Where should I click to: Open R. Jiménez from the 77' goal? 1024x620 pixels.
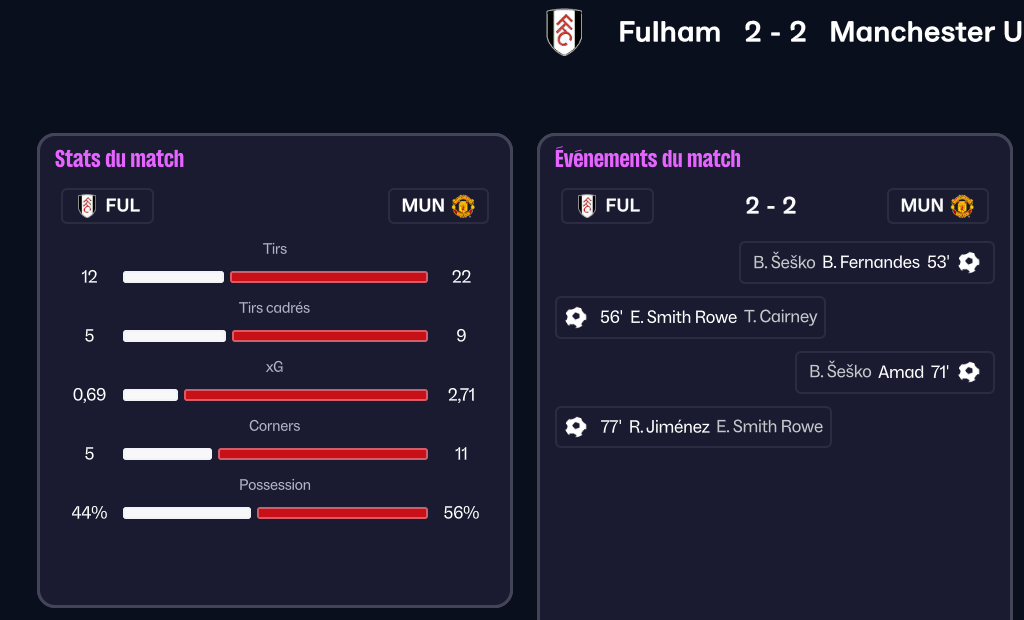coord(669,427)
